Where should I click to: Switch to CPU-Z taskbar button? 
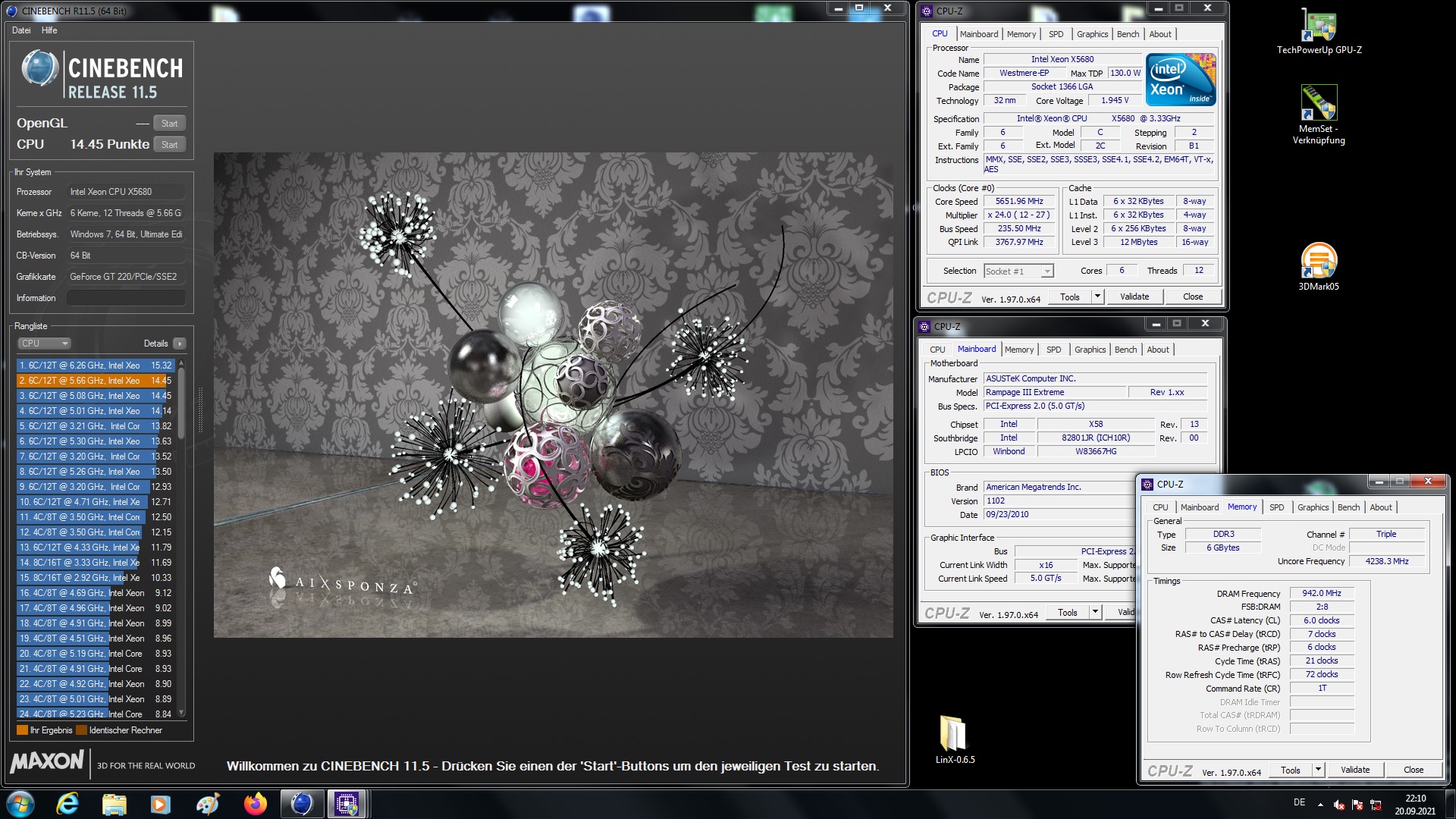[347, 804]
